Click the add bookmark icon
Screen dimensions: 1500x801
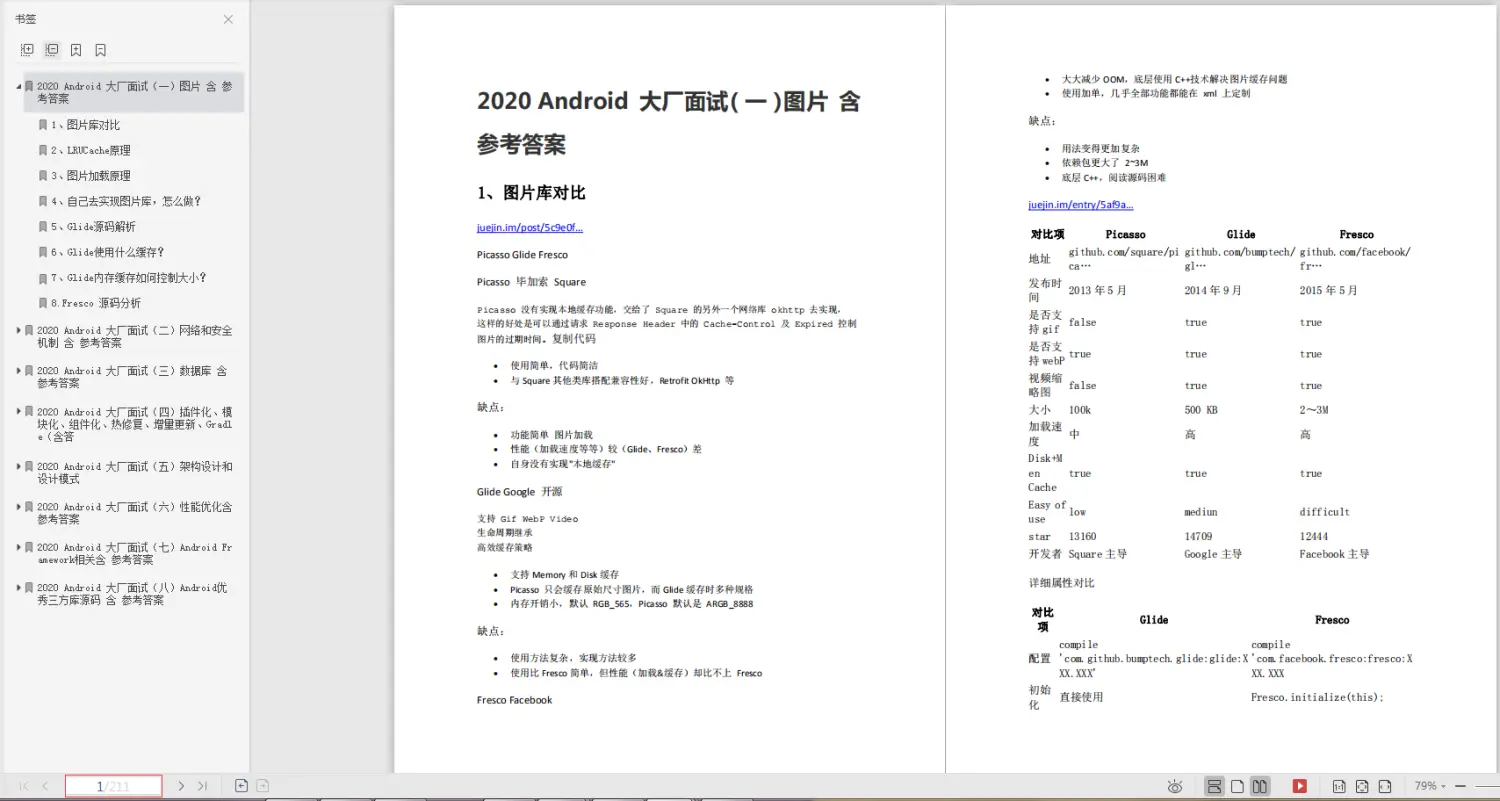76,50
